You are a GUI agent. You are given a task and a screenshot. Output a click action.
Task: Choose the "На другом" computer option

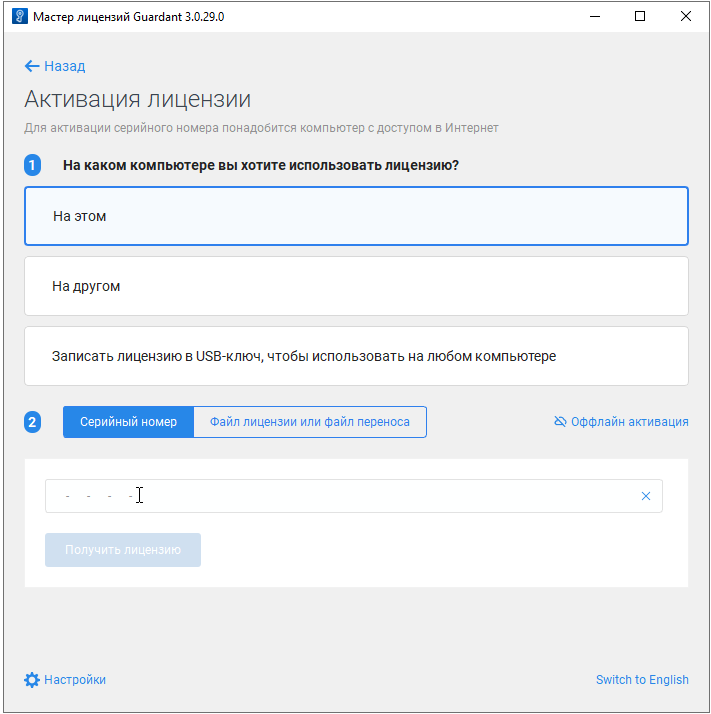356,286
